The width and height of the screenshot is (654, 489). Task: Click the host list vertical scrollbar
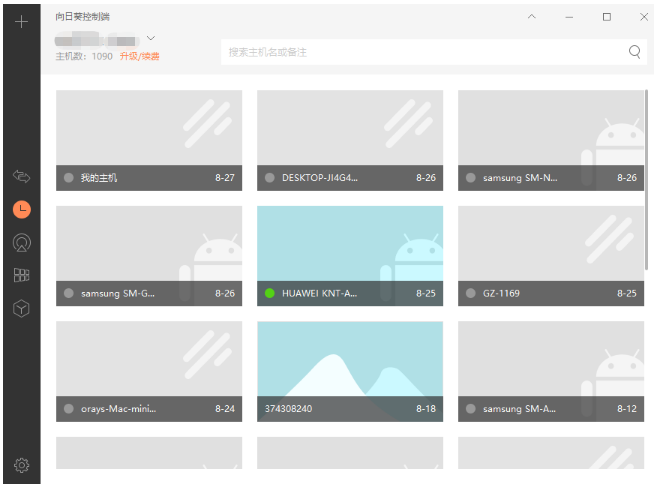click(646, 179)
